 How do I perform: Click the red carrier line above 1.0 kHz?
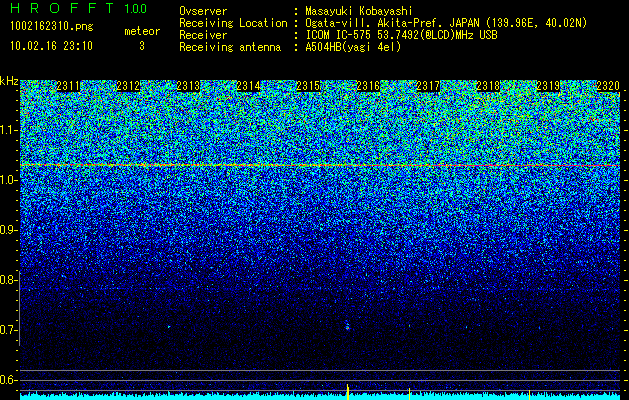click(320, 165)
